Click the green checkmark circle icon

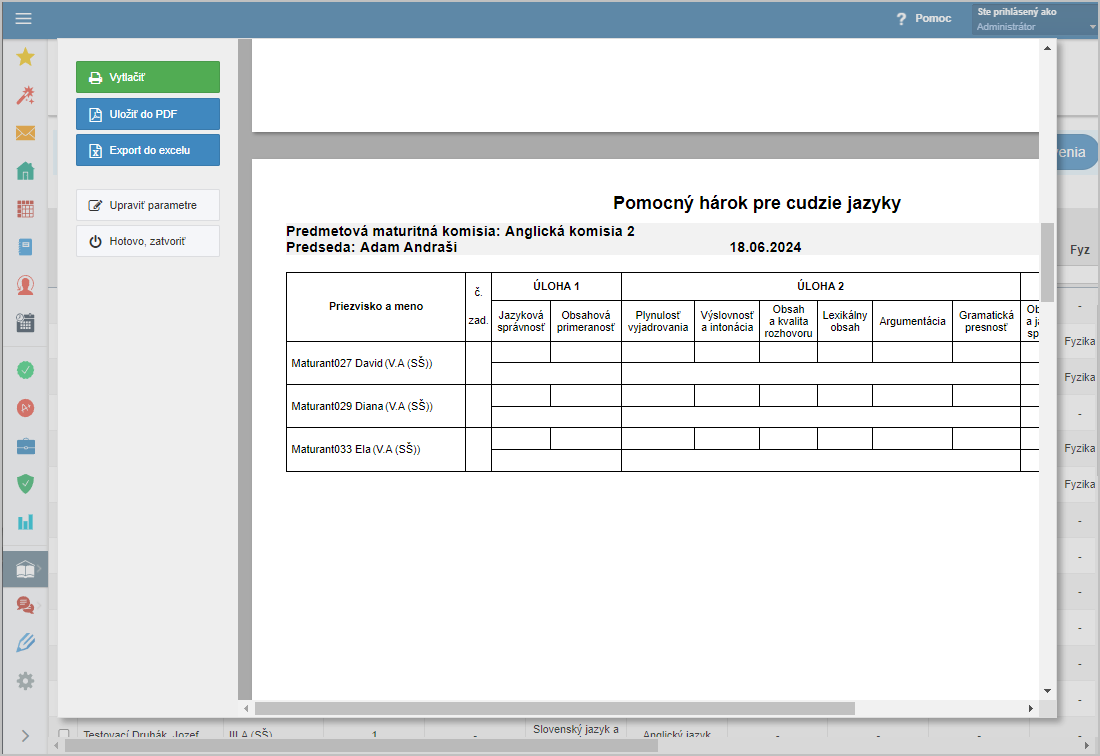pyautogui.click(x=25, y=370)
